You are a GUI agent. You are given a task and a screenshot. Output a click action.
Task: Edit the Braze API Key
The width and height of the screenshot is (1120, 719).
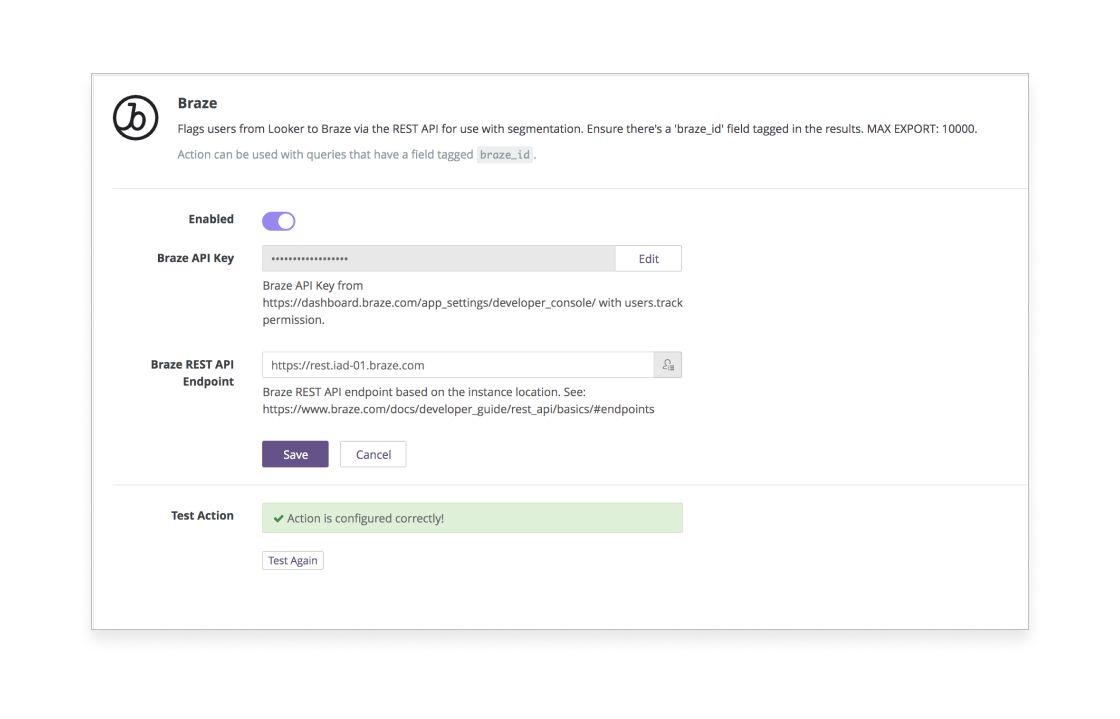point(648,259)
